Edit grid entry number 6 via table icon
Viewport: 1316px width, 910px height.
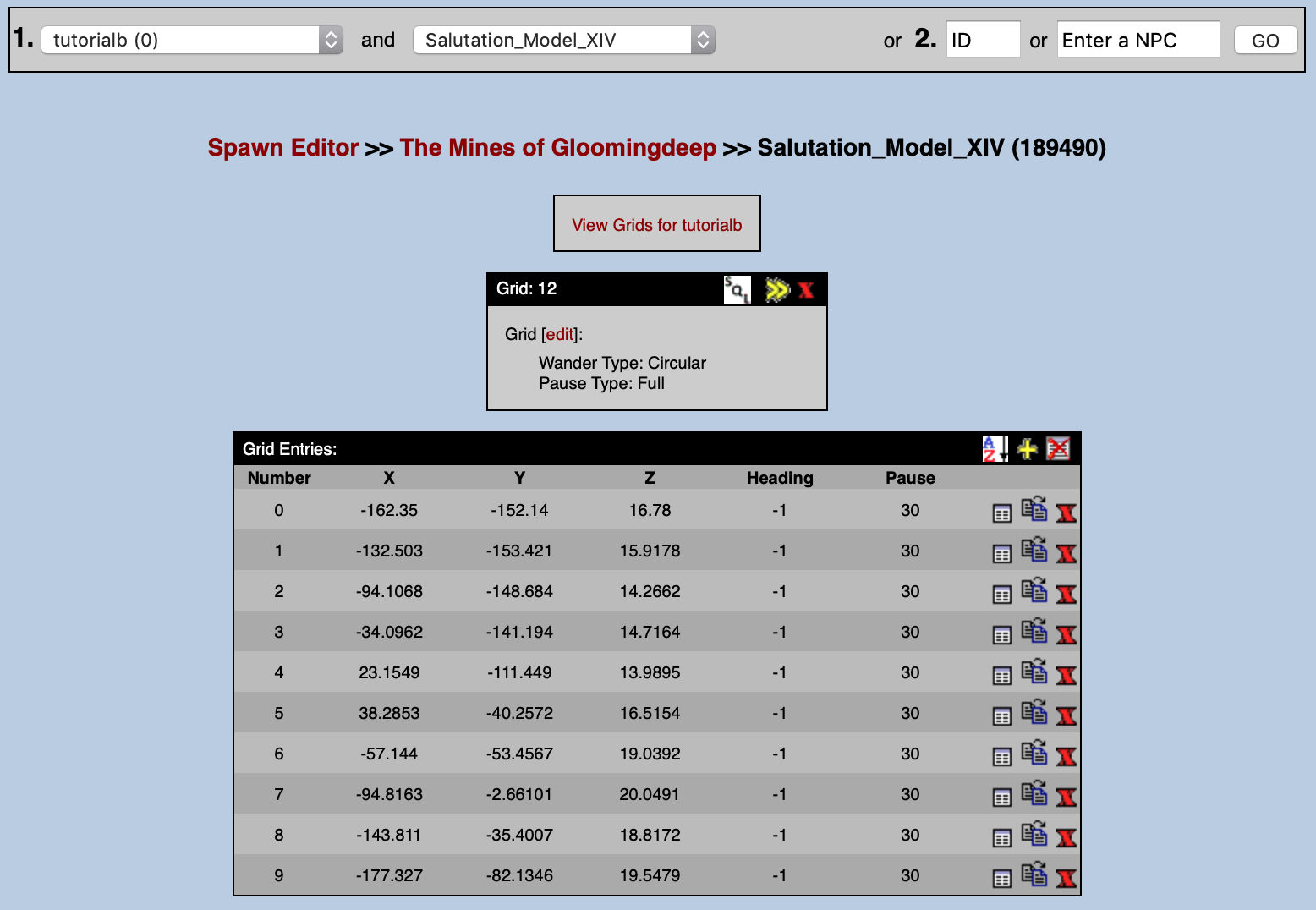point(1001,757)
